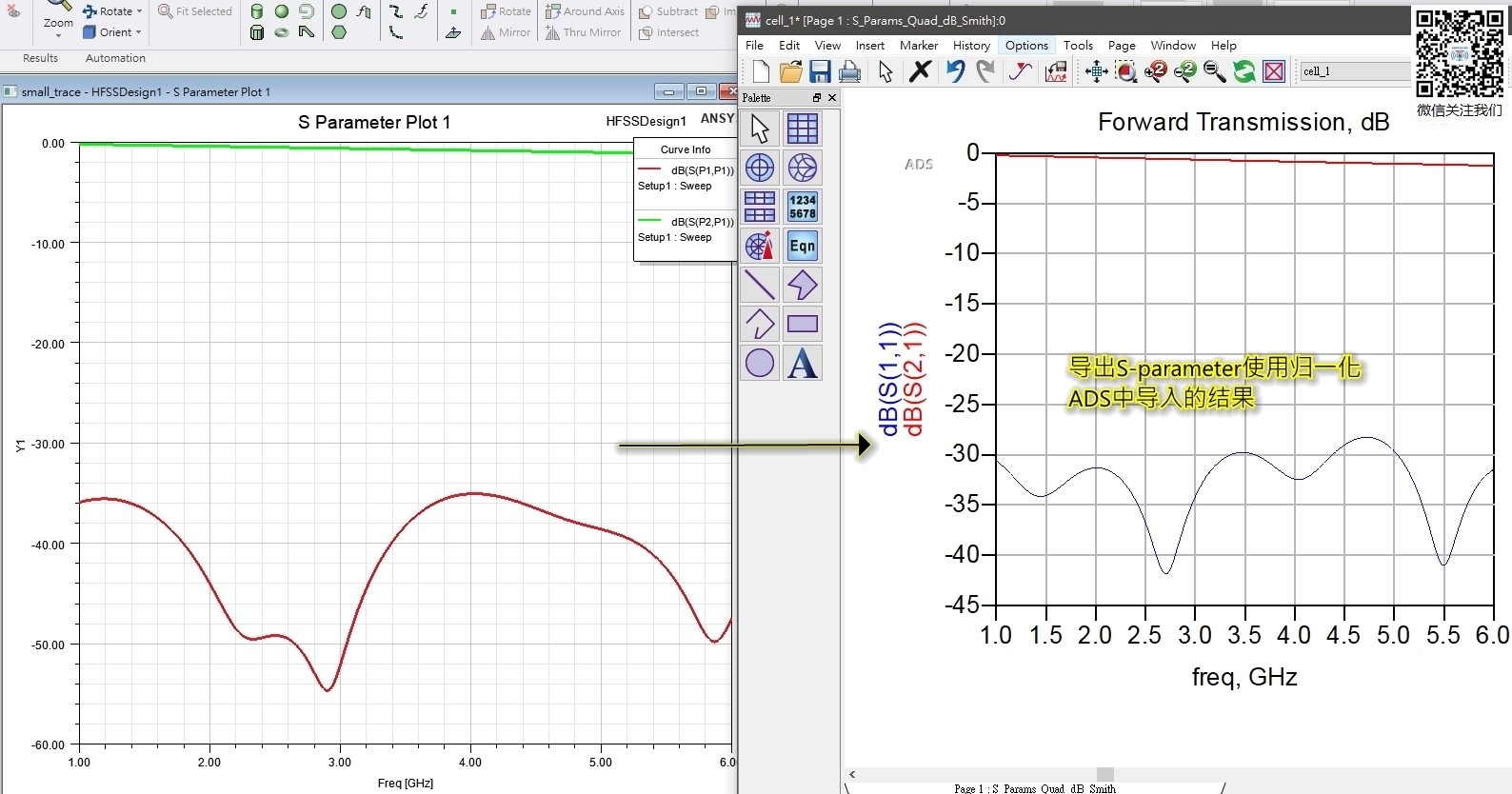This screenshot has width=1512, height=794.
Task: Pick the draw cylinder icon in HFSS ribbon
Action: [x=257, y=11]
